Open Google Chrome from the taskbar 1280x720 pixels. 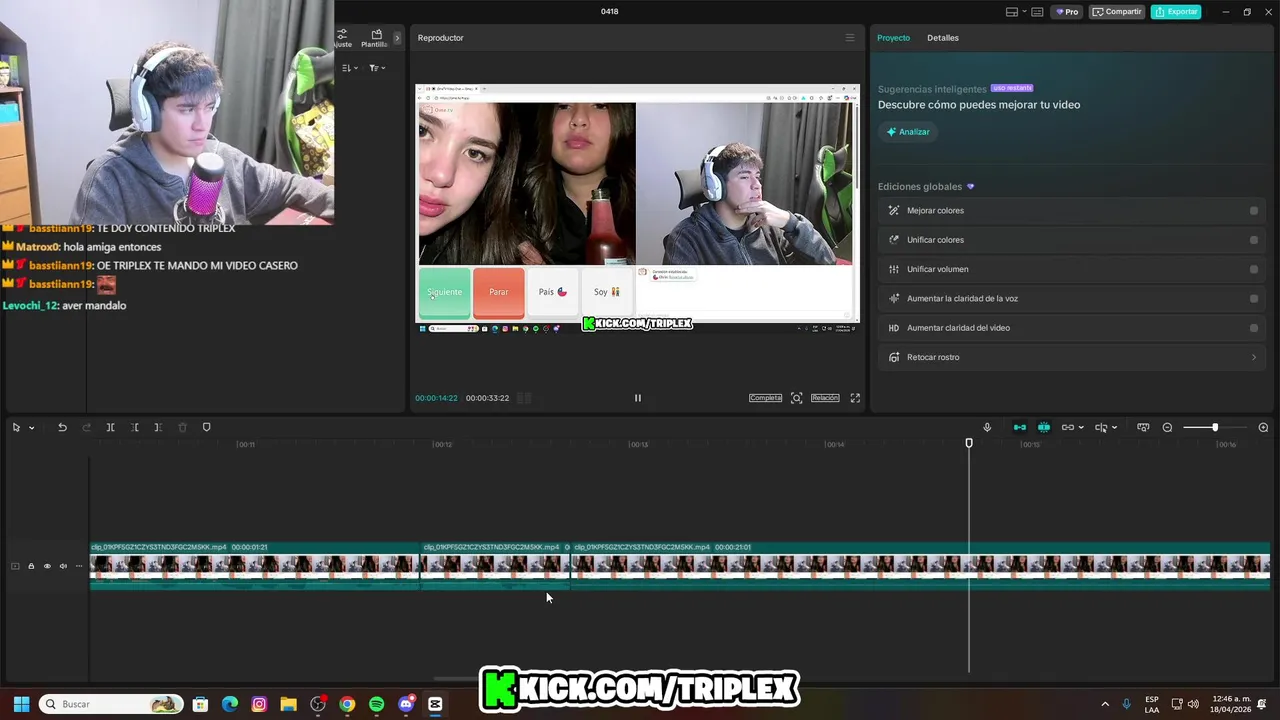coord(347,704)
